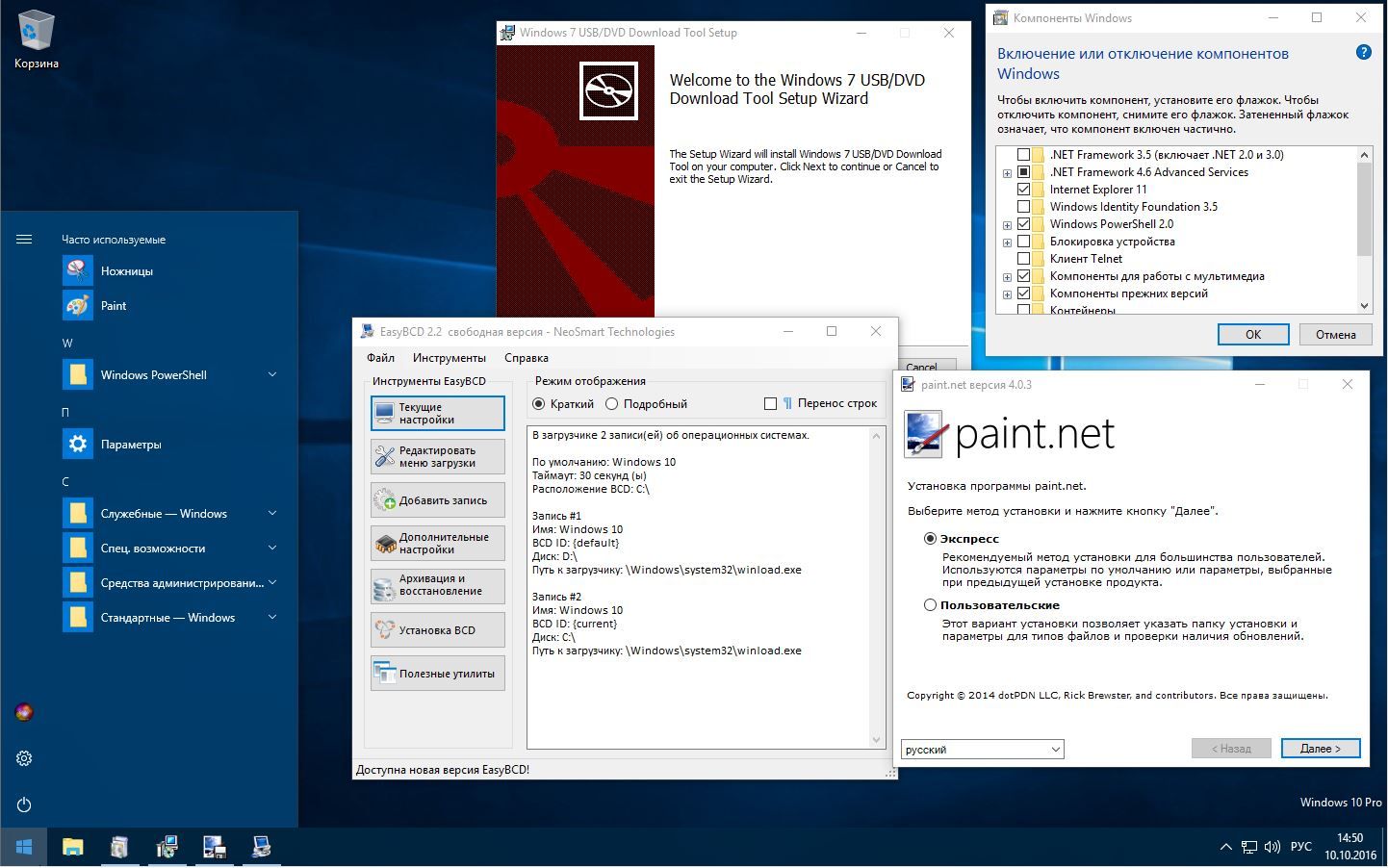Show hidden tray icons chevron
Screen dimensions: 1388x868
1225,847
